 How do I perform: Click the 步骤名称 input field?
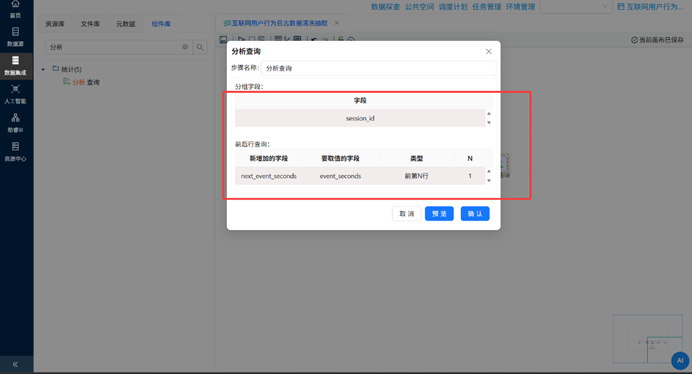click(379, 68)
